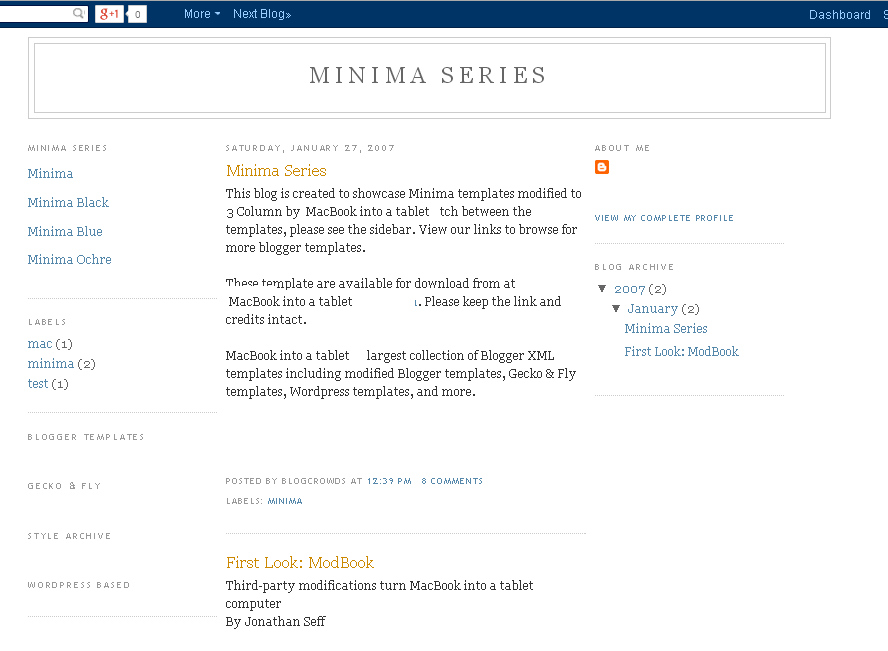888x651 pixels.
Task: Click the MINIMA SERIES blog header title
Action: [428, 75]
